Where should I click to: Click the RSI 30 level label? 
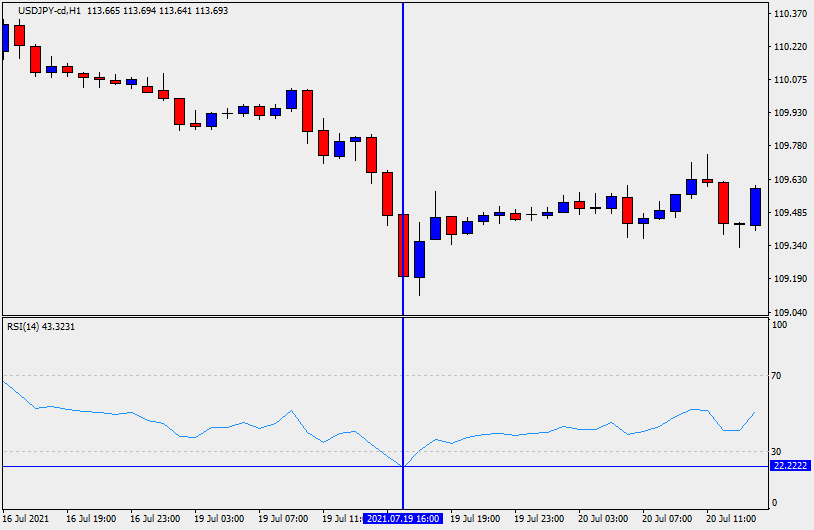(776, 451)
